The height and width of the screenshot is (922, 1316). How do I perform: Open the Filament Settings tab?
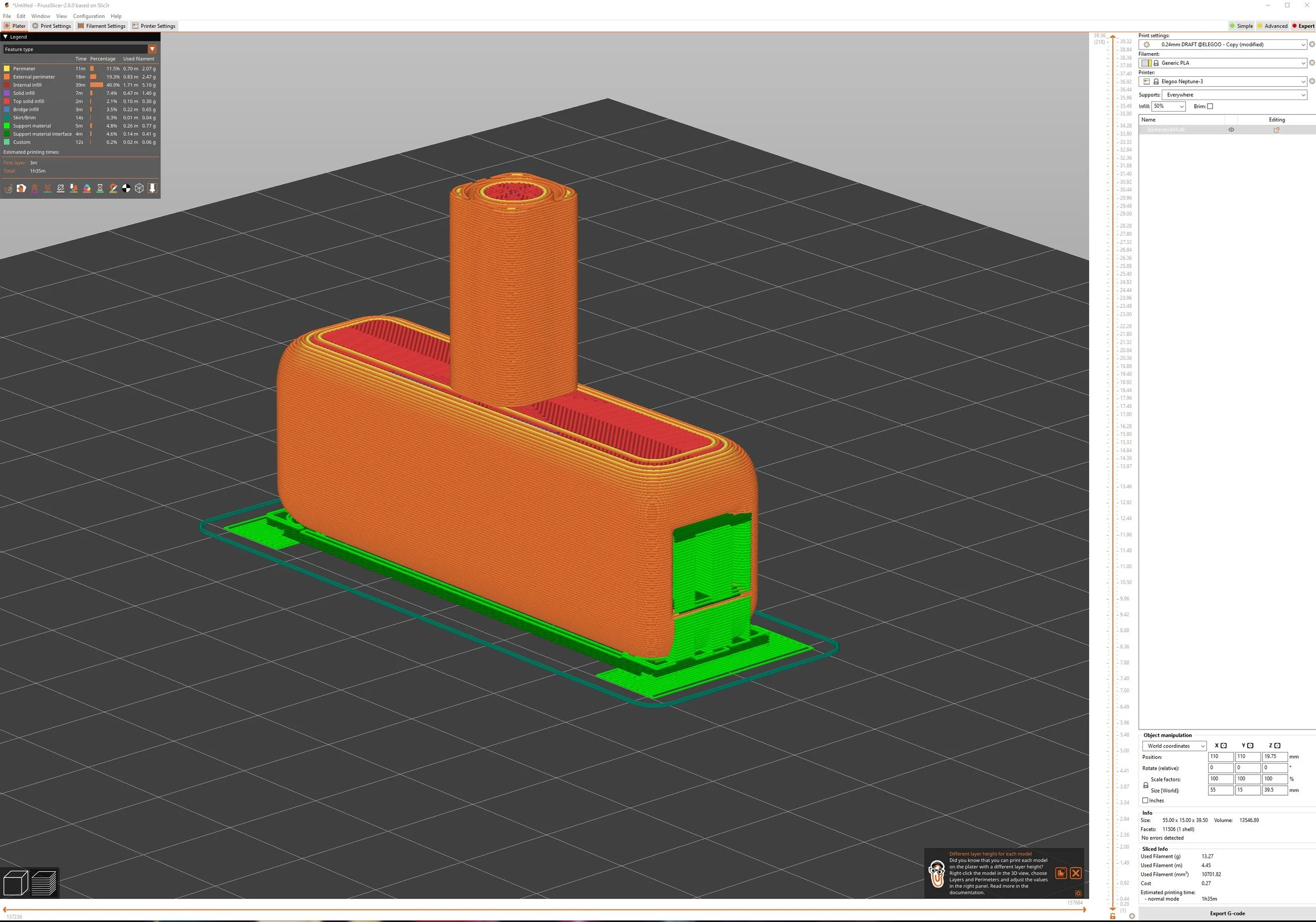pos(102,26)
